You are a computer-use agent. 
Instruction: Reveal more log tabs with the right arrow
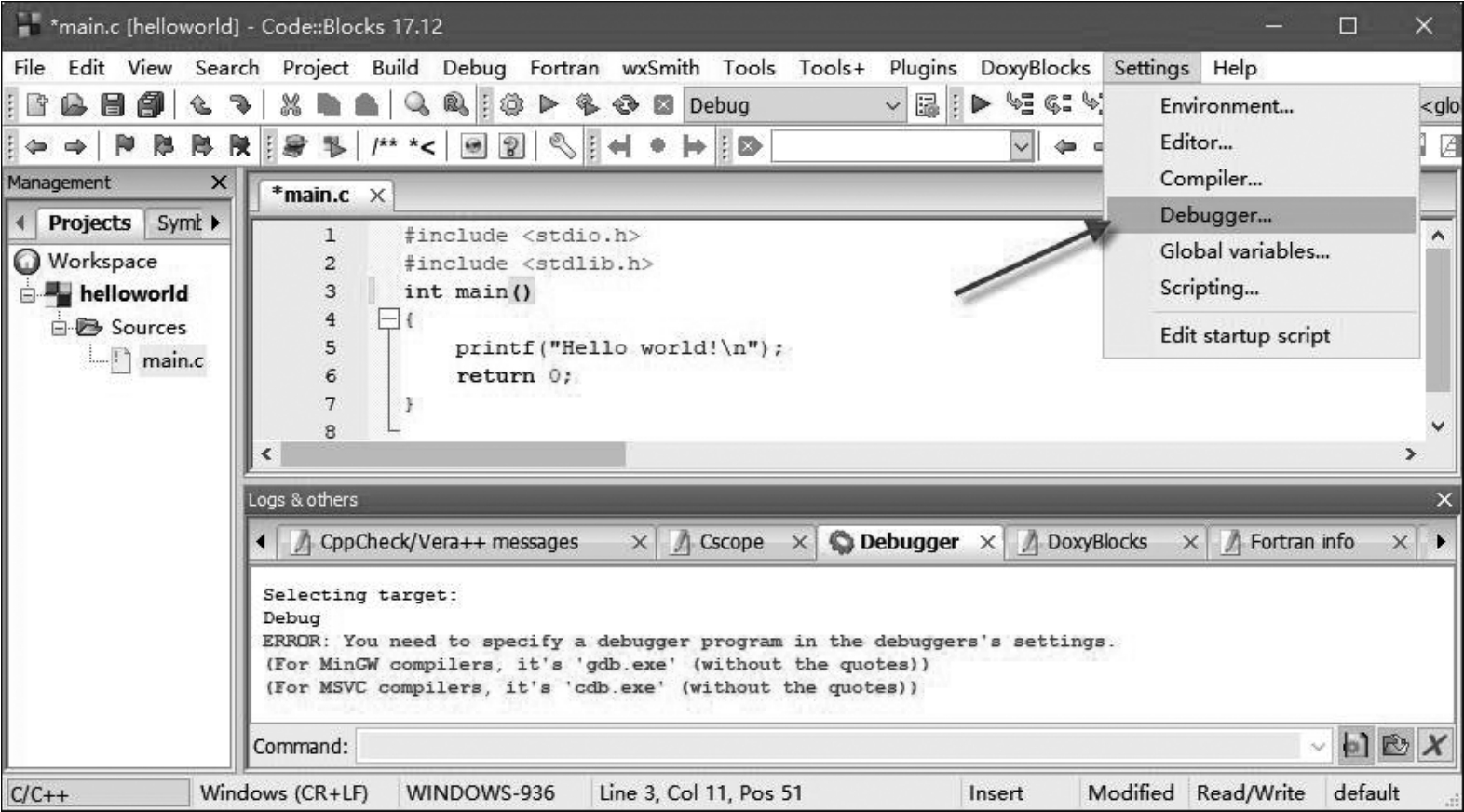click(1441, 541)
